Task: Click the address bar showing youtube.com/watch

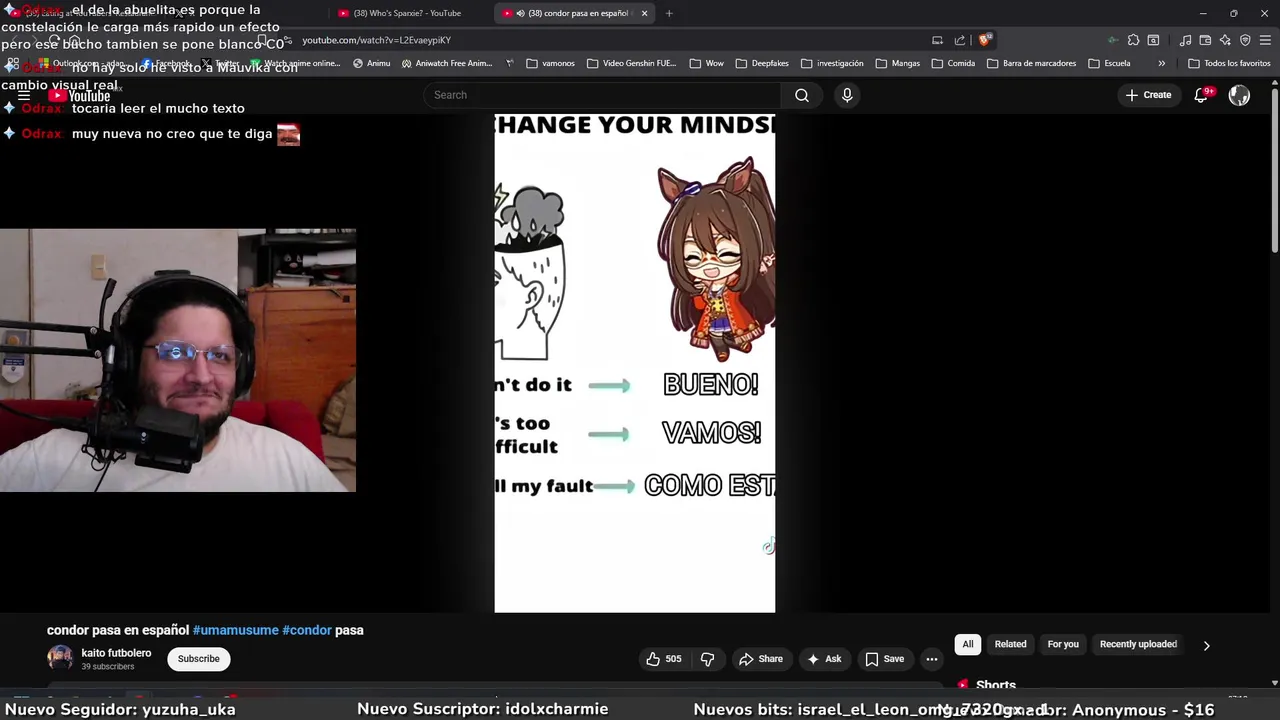Action: (x=600, y=40)
